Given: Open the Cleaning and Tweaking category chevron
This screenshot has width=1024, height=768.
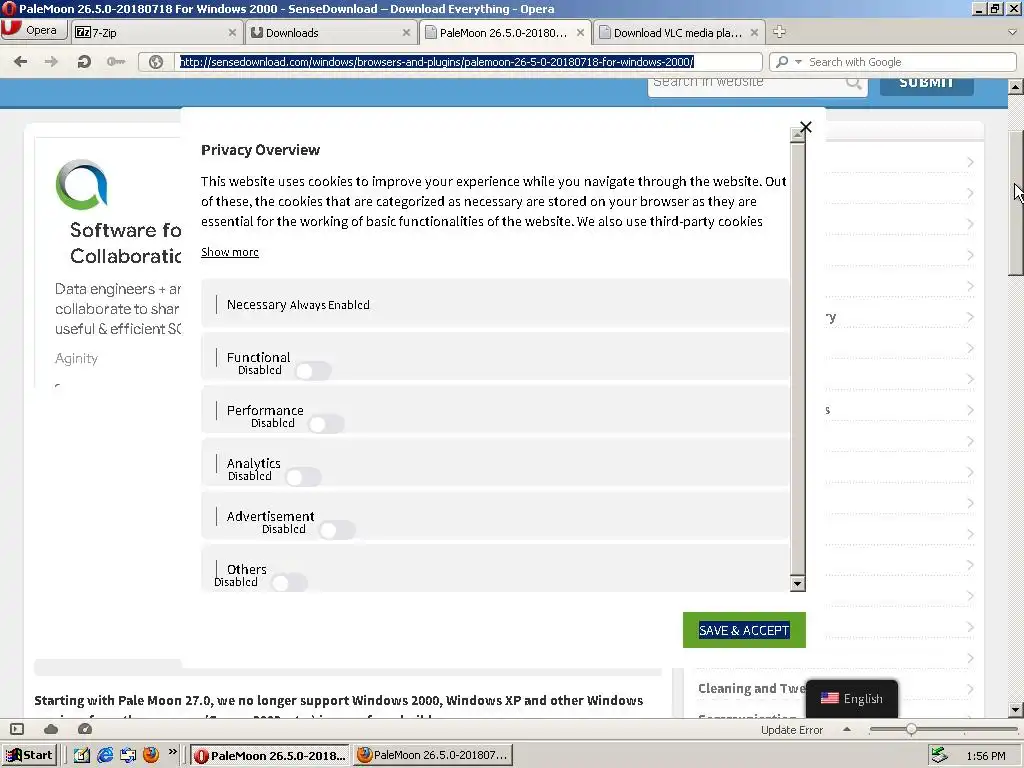Looking at the screenshot, I should [970, 689].
